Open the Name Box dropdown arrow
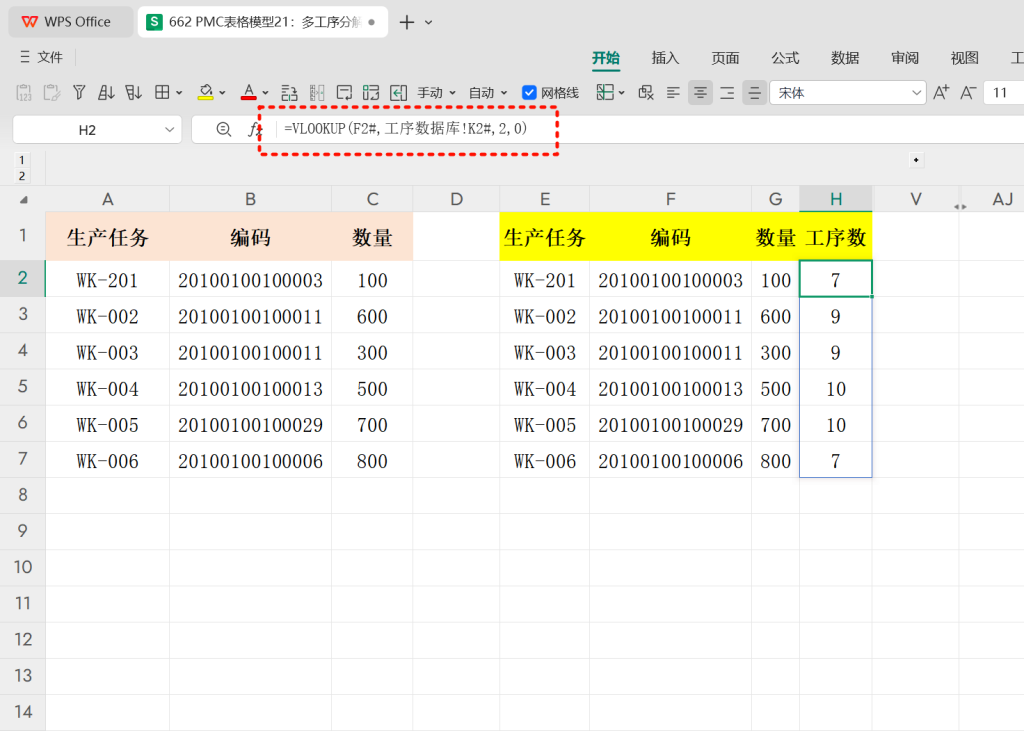Screen dimensions: 1024x731 170,129
